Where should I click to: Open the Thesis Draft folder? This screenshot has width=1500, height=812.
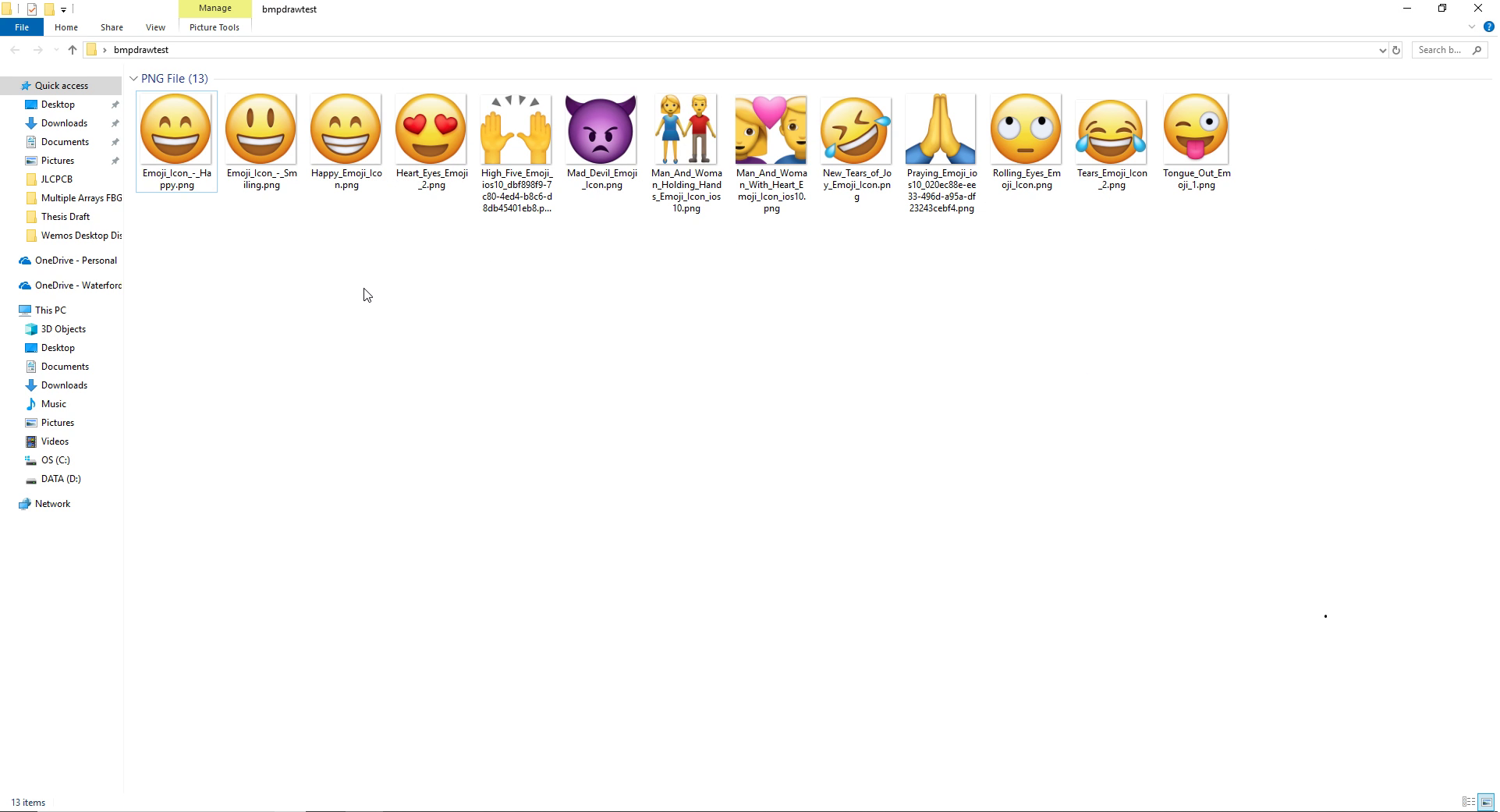[x=66, y=217]
